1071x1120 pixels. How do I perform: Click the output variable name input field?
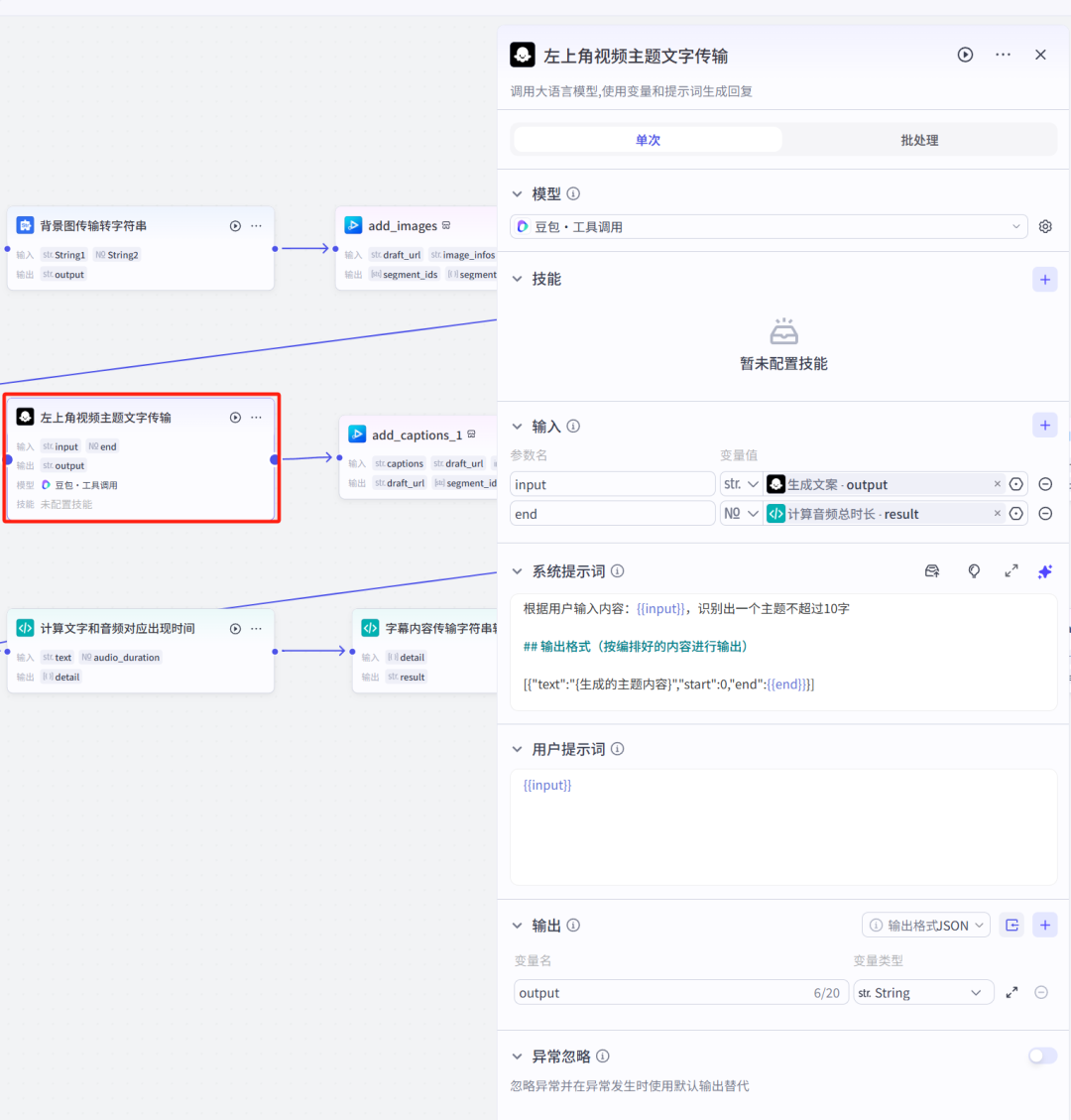pos(595,992)
